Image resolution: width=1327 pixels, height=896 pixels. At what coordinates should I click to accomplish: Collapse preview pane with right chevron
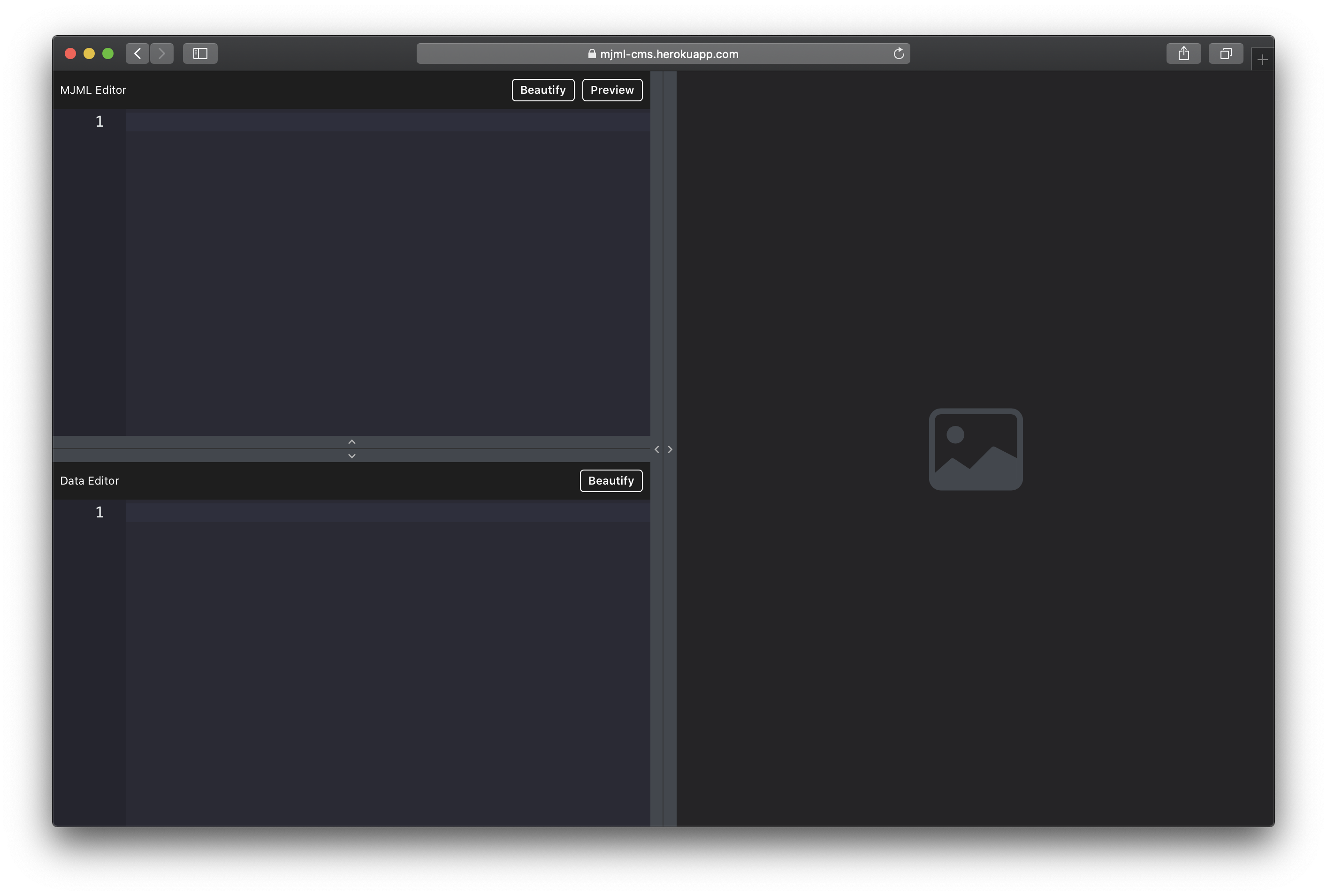point(670,450)
